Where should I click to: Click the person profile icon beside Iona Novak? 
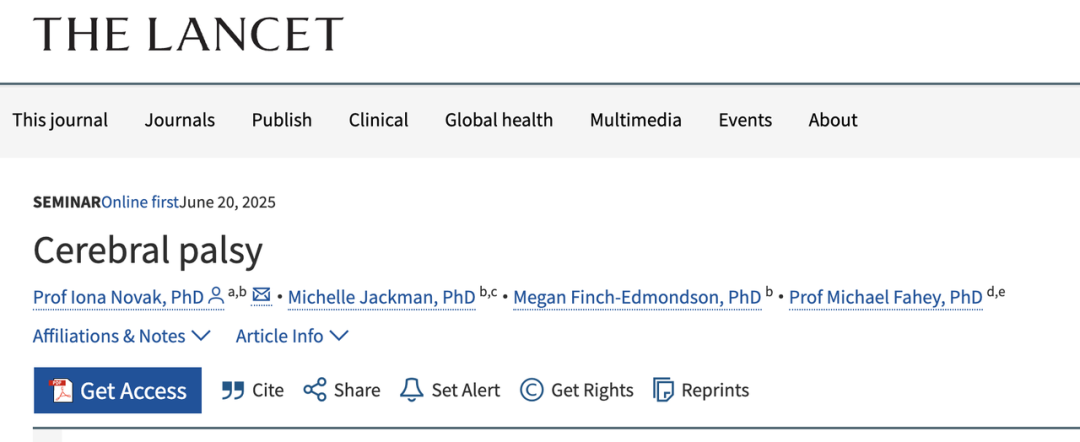click(216, 296)
